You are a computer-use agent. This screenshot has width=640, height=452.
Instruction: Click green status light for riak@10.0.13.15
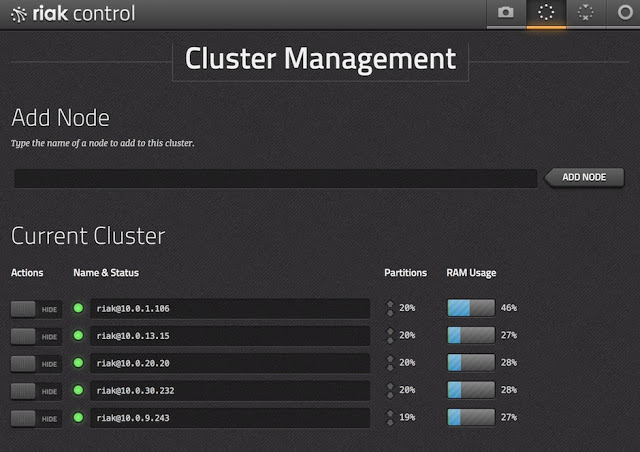[x=78, y=335]
